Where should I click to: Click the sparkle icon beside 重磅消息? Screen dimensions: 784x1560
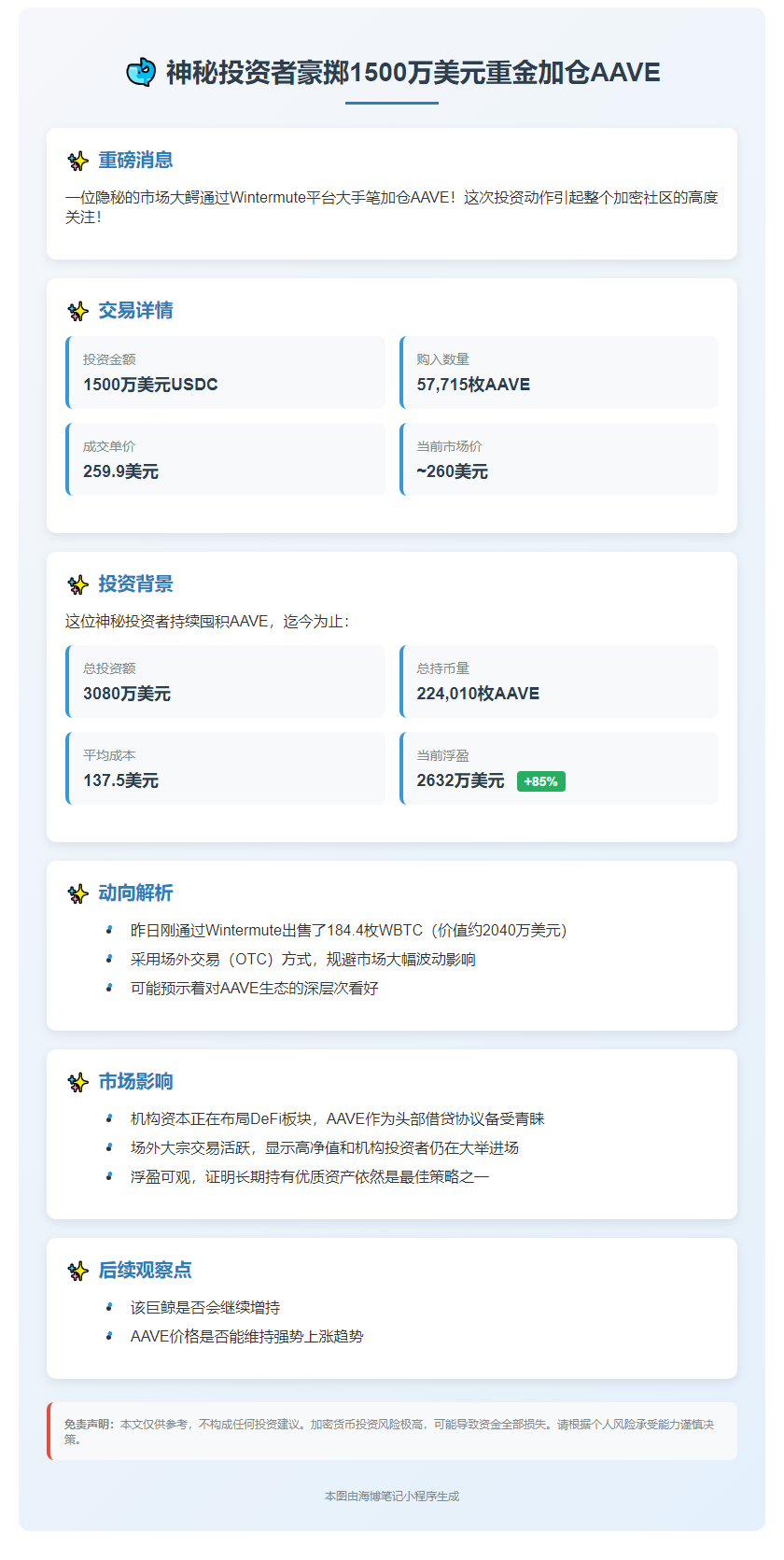pos(77,161)
